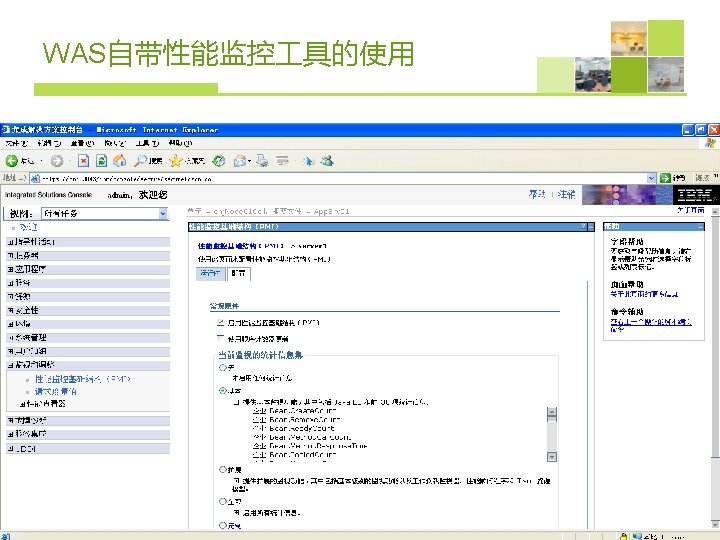Click the Favorites star icon
The height and width of the screenshot is (540, 720).
point(175,161)
